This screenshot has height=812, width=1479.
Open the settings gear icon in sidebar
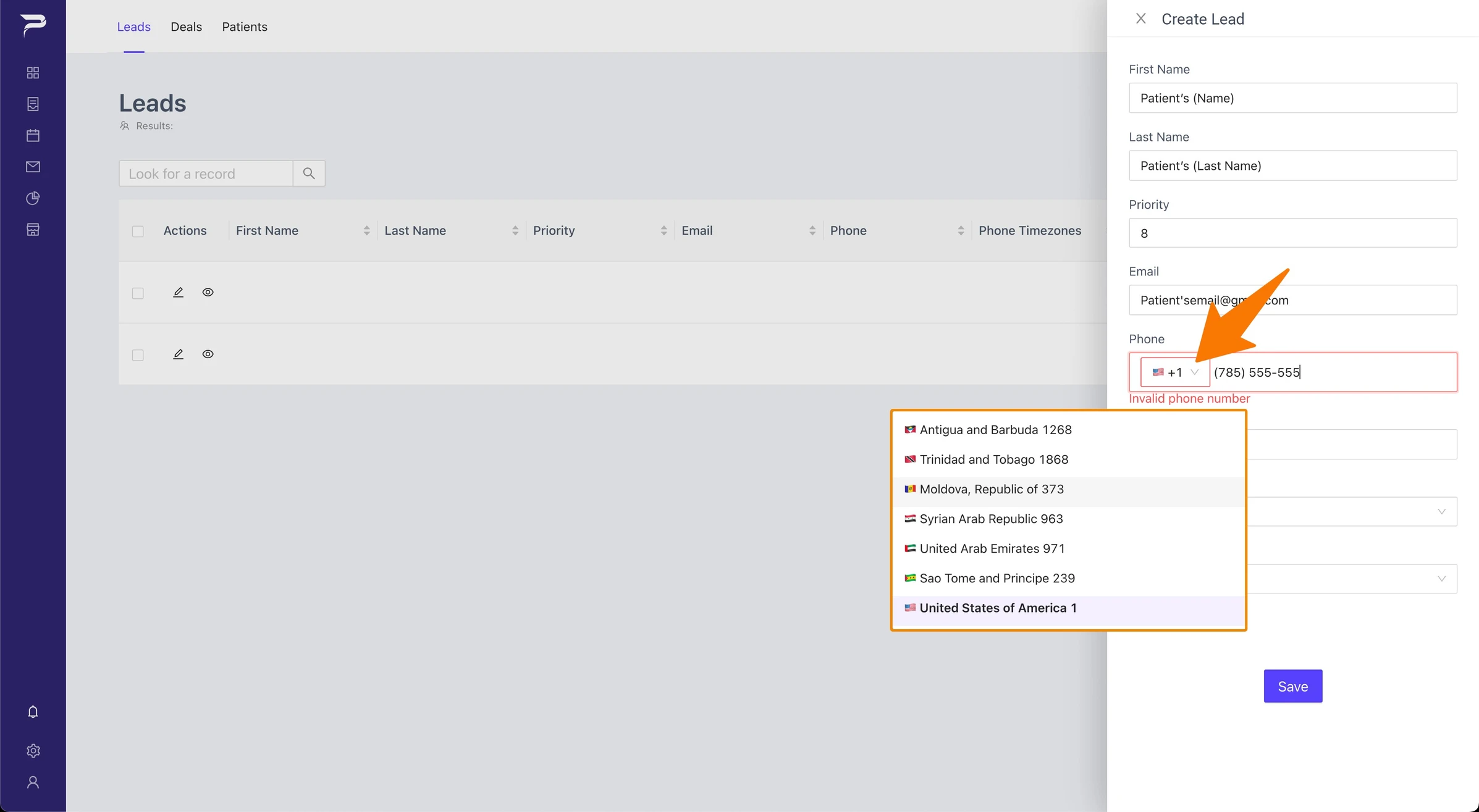tap(33, 751)
